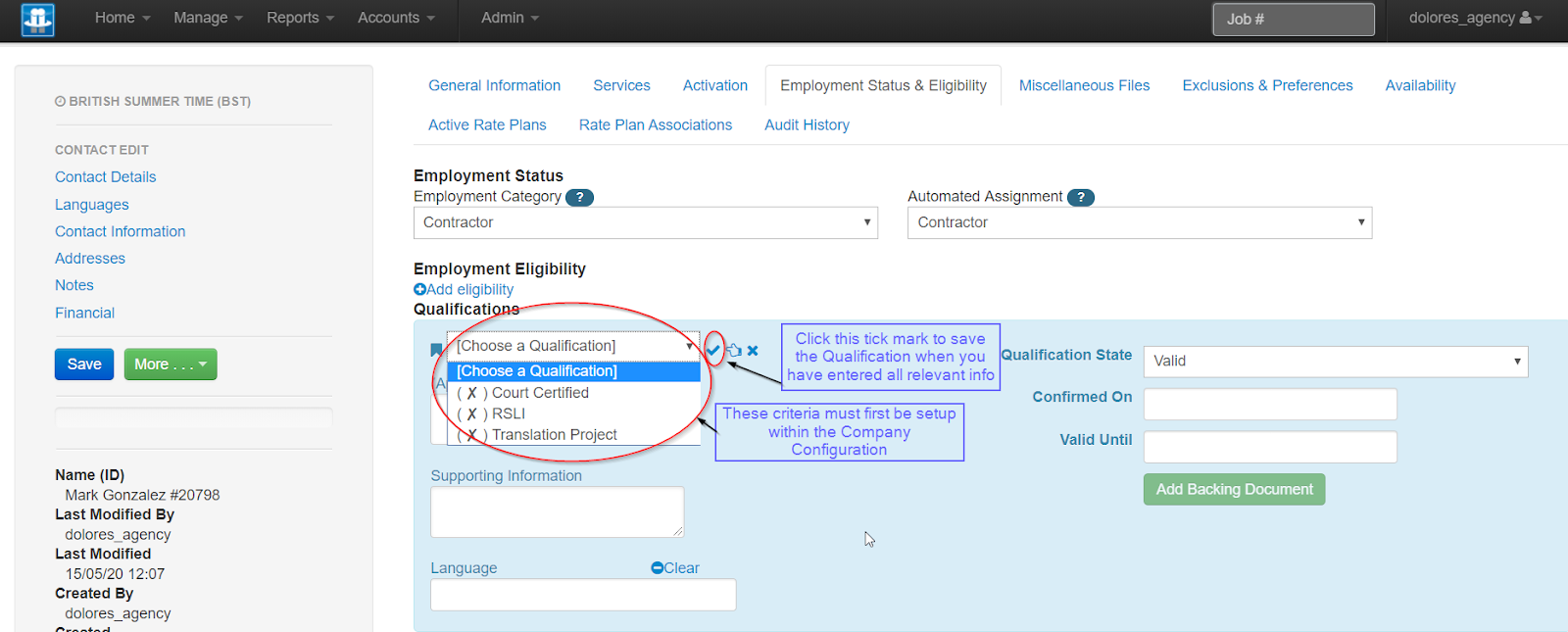Switch to the Availability tab
This screenshot has width=1568, height=632.
[1420, 85]
